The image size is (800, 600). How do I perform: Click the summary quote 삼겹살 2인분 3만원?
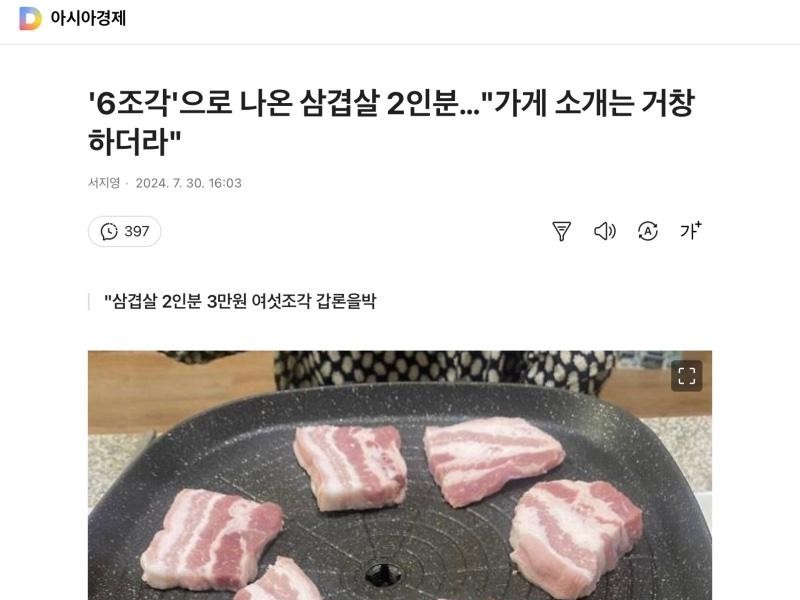click(240, 302)
